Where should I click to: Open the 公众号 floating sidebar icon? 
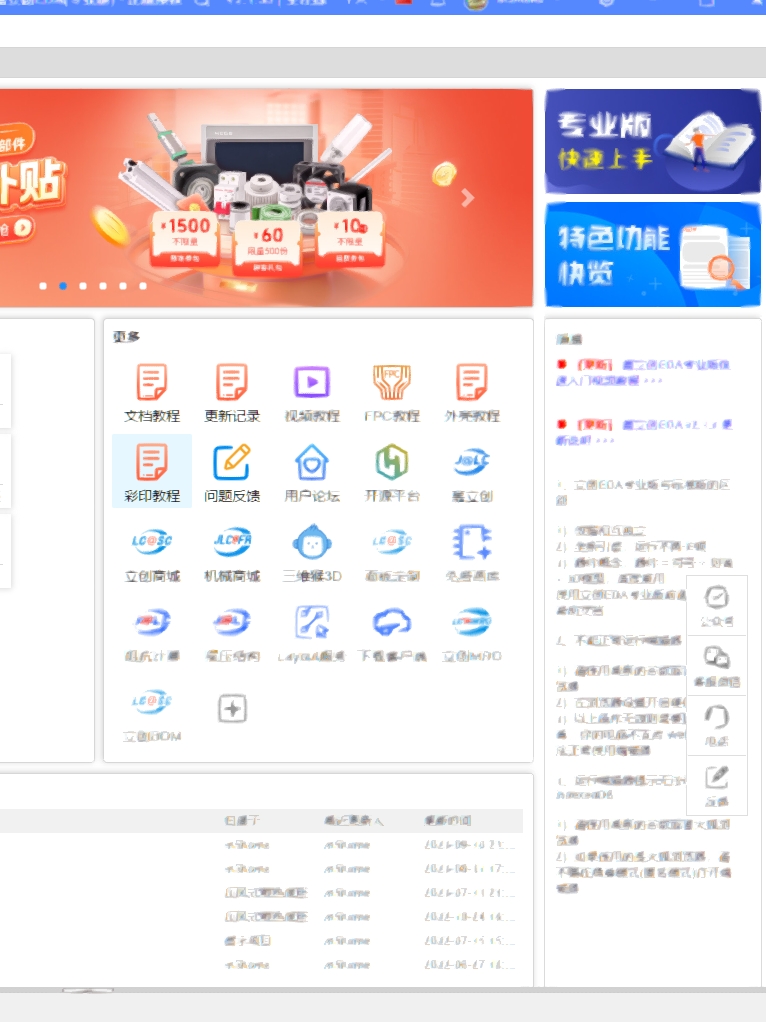click(x=716, y=597)
